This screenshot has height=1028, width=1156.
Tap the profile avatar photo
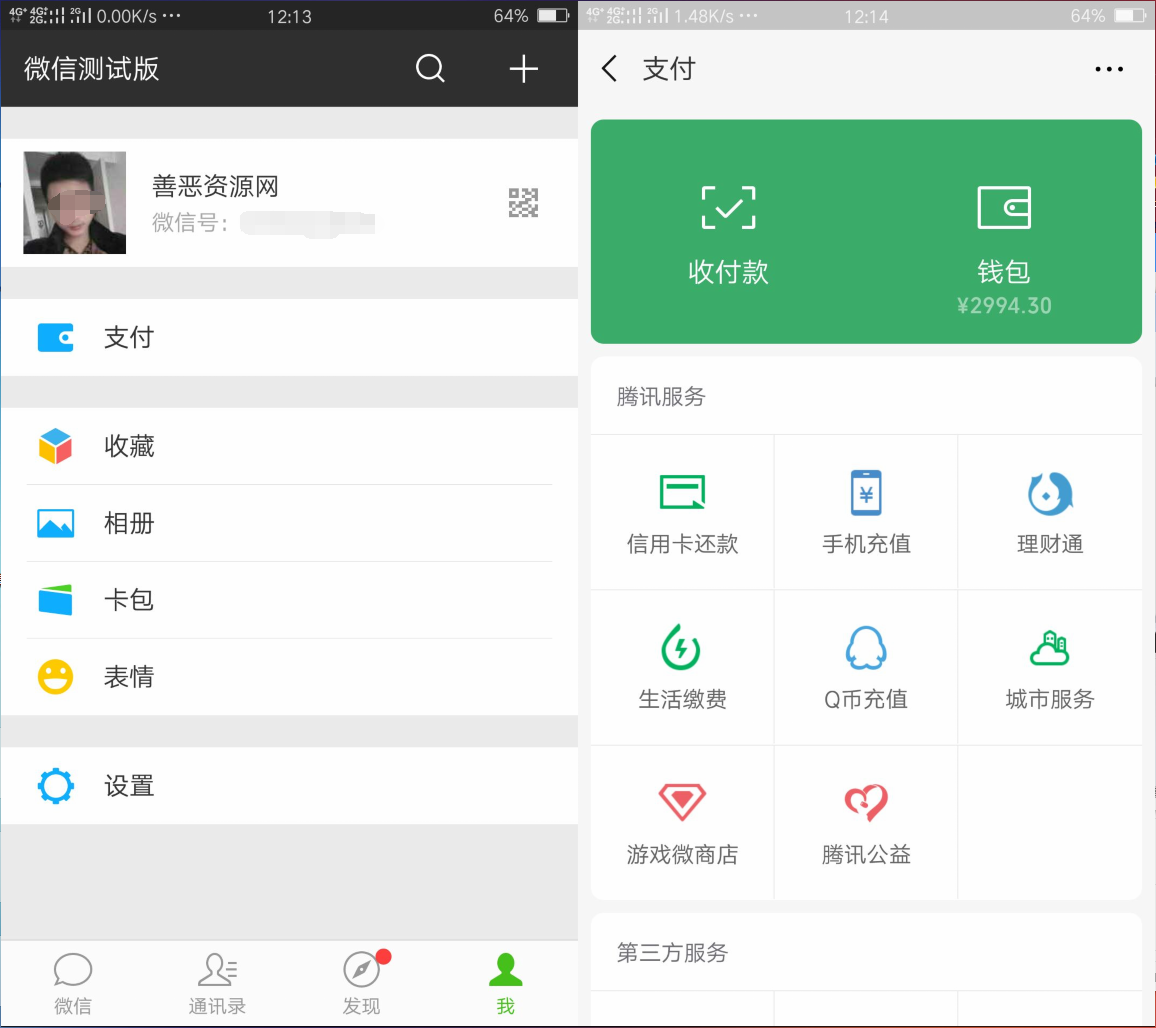click(75, 203)
